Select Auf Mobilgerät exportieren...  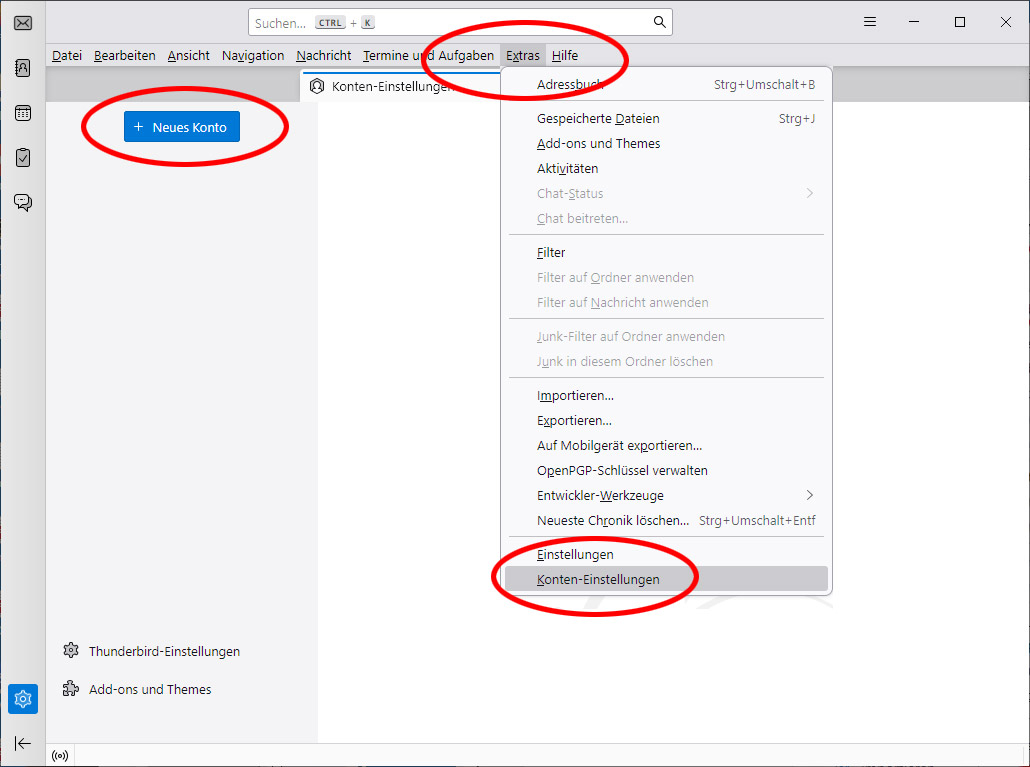point(666,446)
